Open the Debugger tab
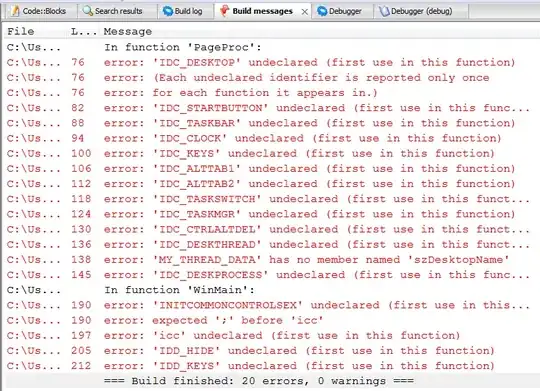 coord(343,11)
